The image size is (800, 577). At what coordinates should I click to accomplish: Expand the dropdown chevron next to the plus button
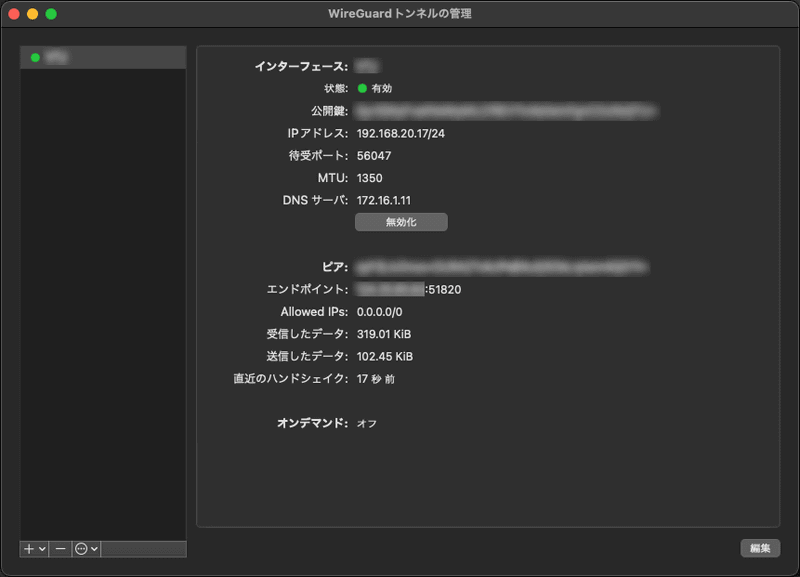(42, 549)
